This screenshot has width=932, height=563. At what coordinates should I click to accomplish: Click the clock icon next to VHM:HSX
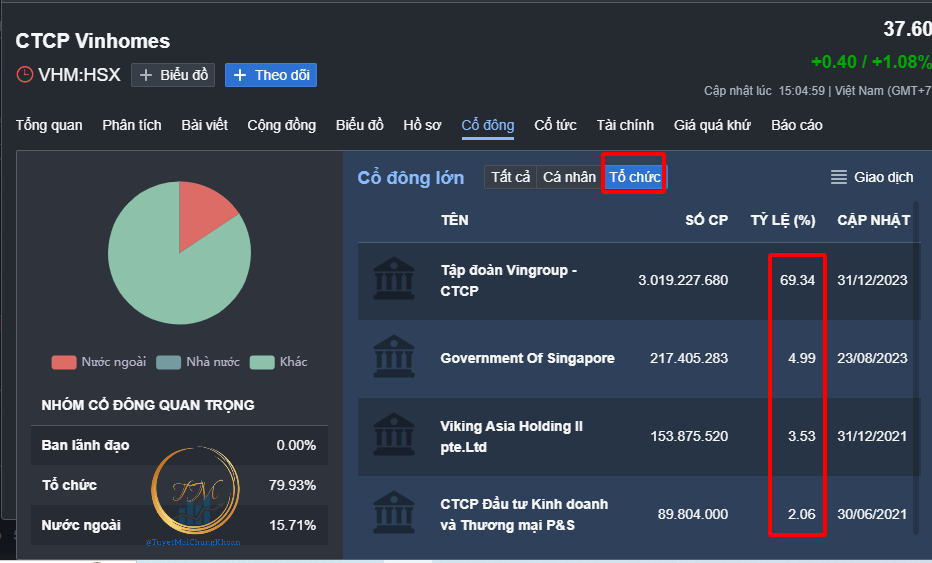[25, 75]
